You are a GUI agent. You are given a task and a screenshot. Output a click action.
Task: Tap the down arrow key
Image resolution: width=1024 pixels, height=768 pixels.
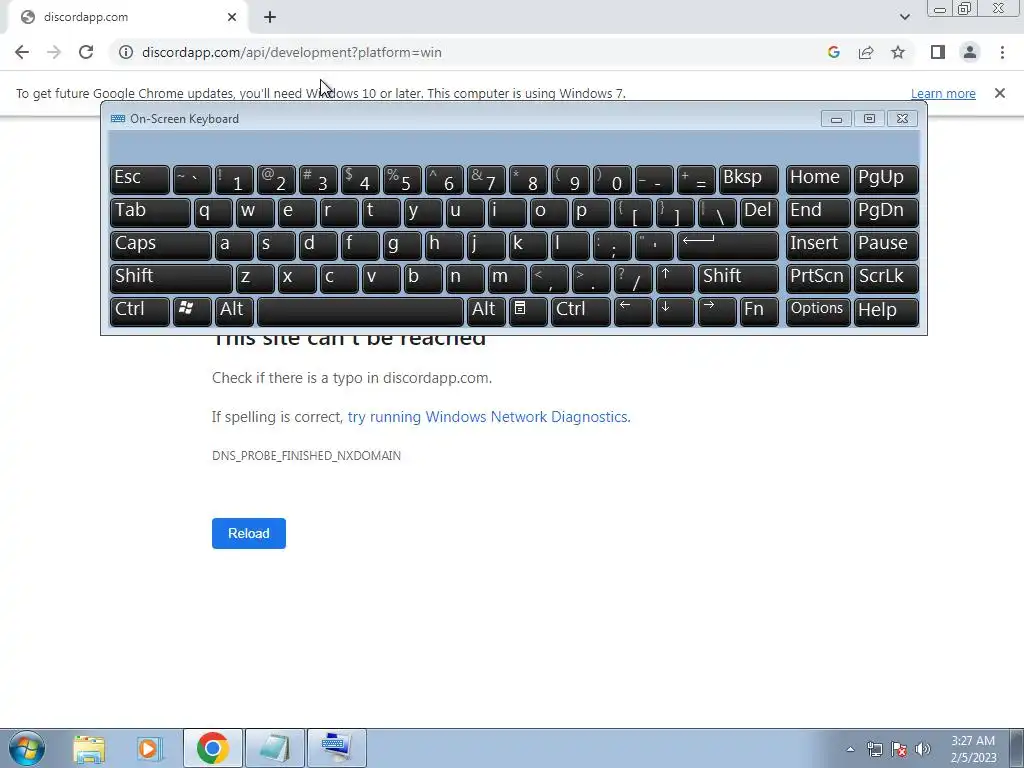click(x=675, y=311)
